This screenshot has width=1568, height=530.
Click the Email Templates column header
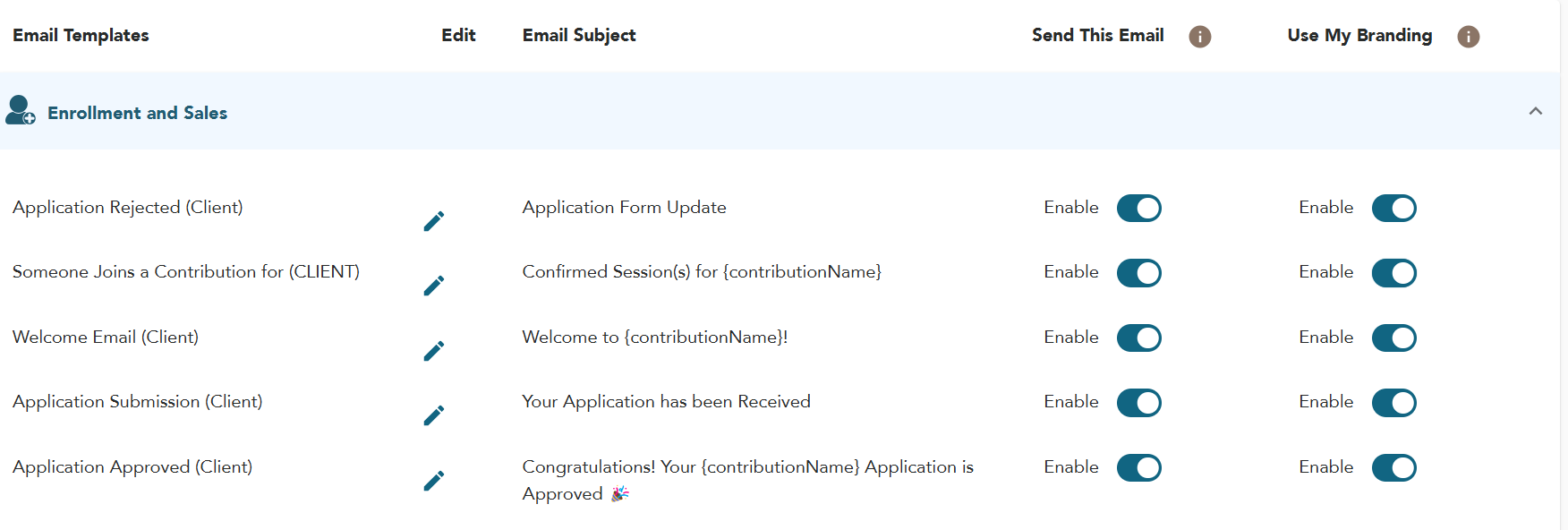[x=81, y=36]
